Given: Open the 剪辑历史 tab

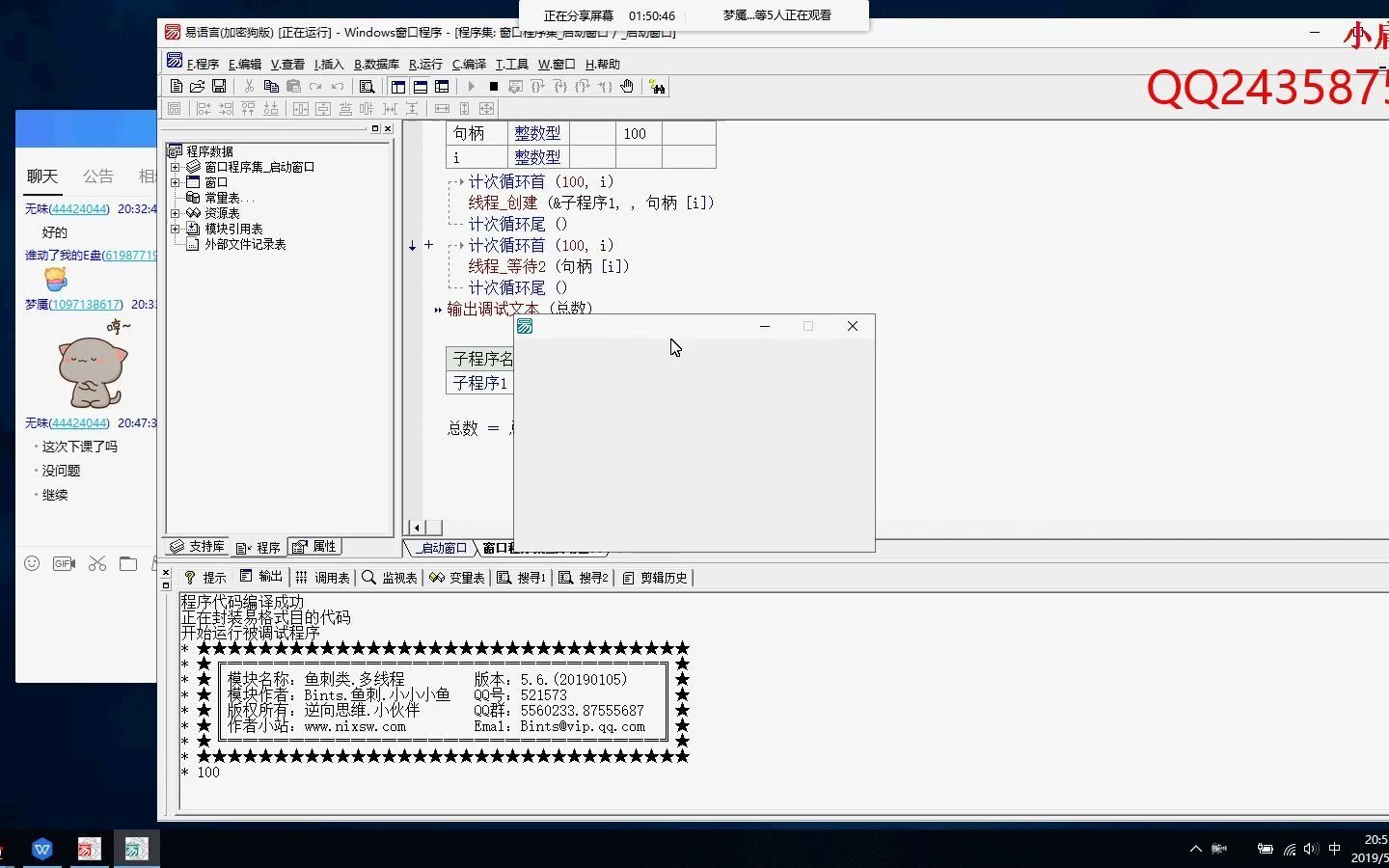Looking at the screenshot, I should (655, 578).
